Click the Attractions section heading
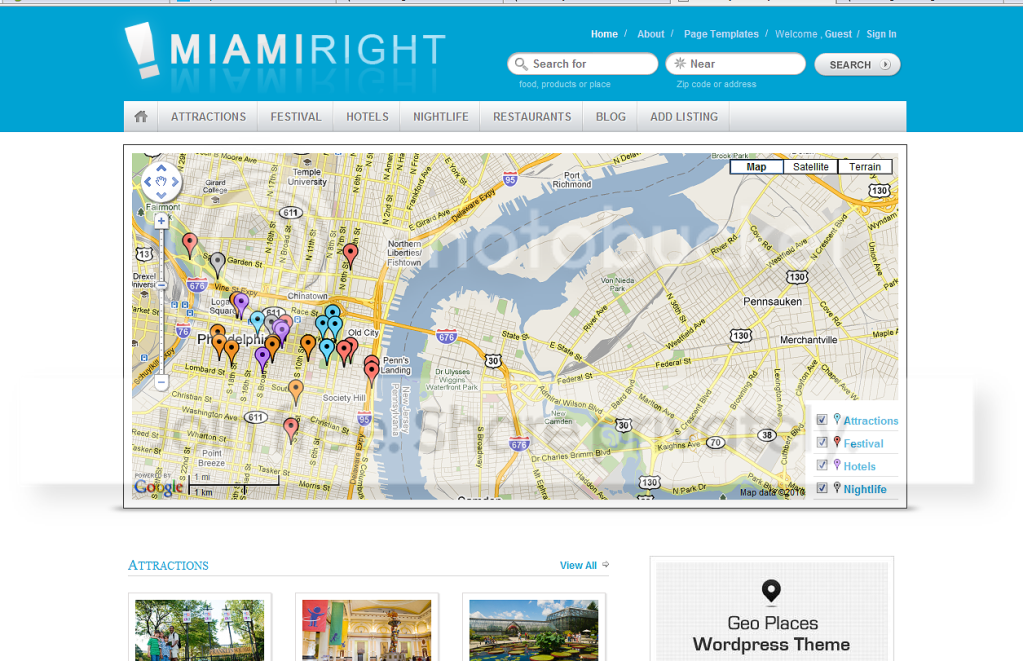Viewport: 1023px width, 661px height. coord(168,566)
